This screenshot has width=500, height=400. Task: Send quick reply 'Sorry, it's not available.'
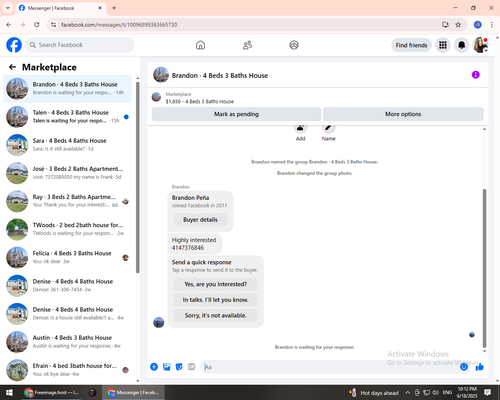(x=216, y=315)
